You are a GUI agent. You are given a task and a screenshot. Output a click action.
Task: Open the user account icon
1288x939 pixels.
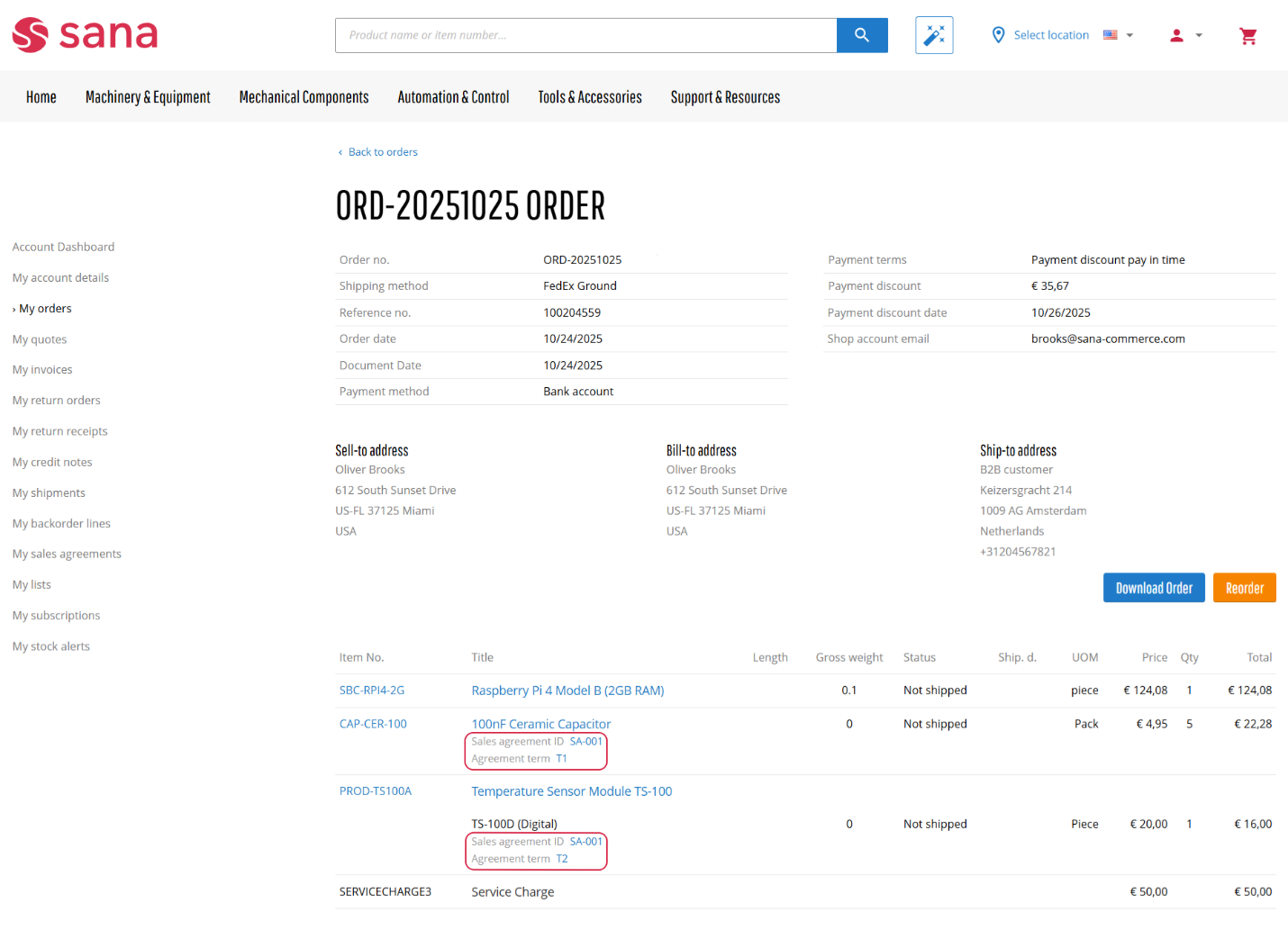[1176, 35]
